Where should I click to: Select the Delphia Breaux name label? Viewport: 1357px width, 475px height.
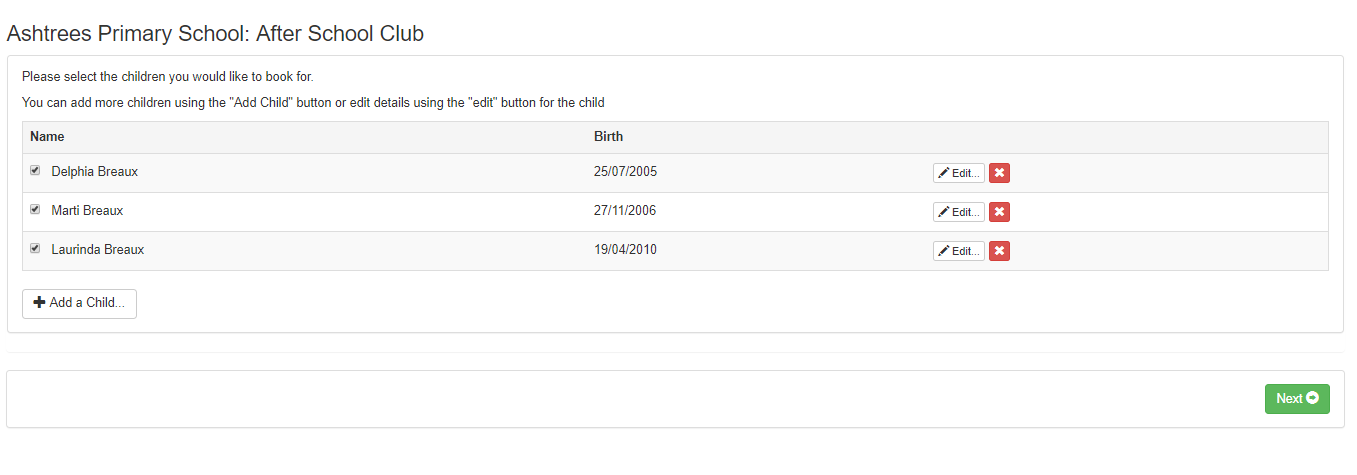point(95,172)
